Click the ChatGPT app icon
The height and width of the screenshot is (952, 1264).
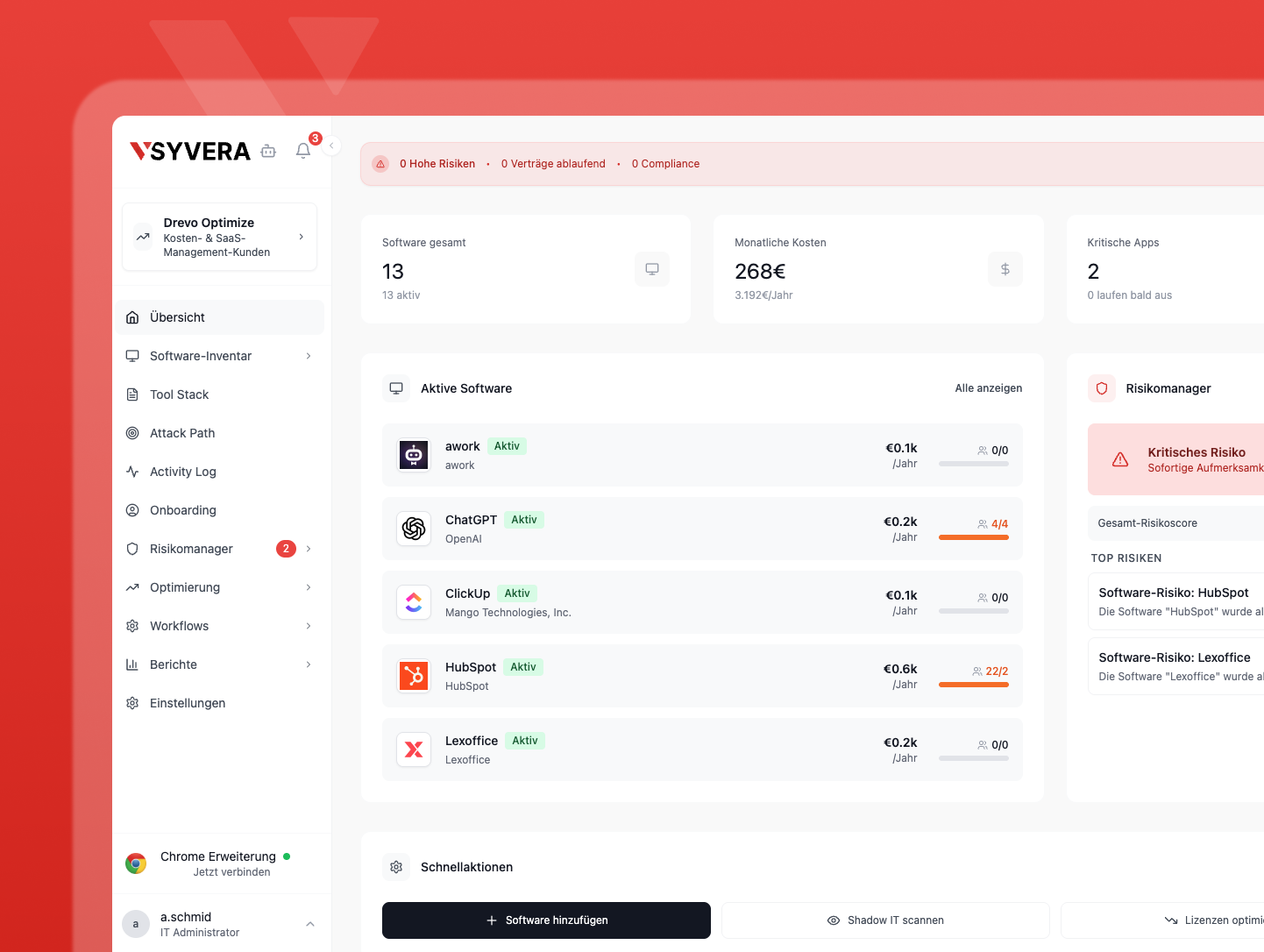[414, 529]
